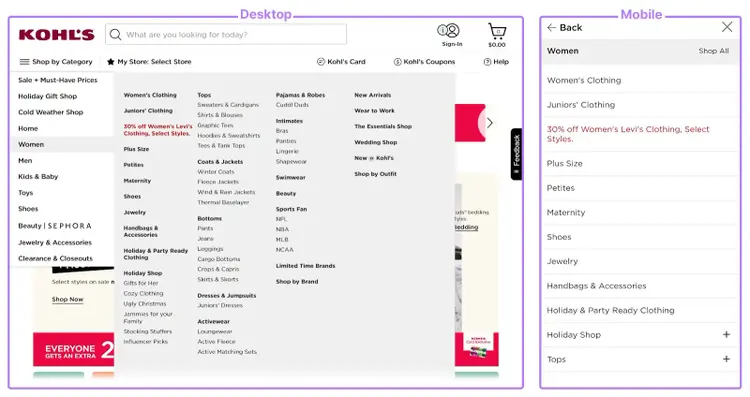Select Cold Weather Shop category

(51, 112)
